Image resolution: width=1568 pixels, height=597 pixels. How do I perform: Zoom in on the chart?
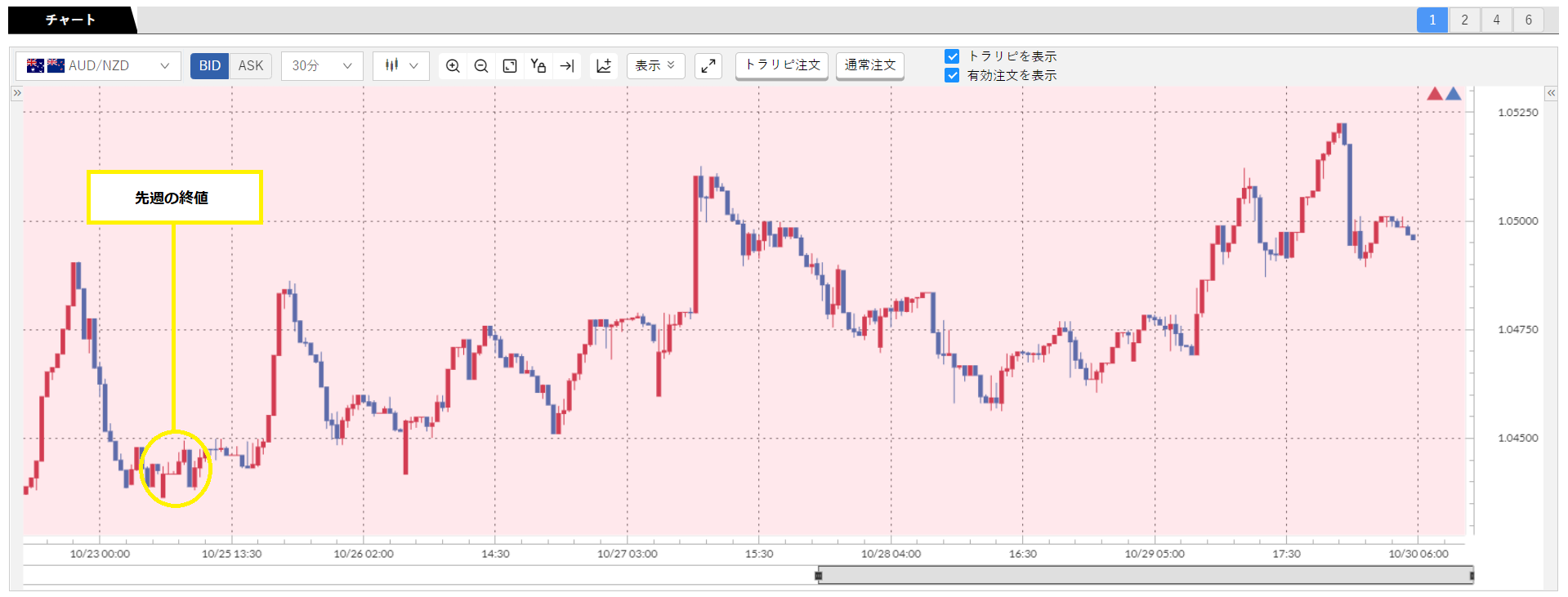pos(453,66)
